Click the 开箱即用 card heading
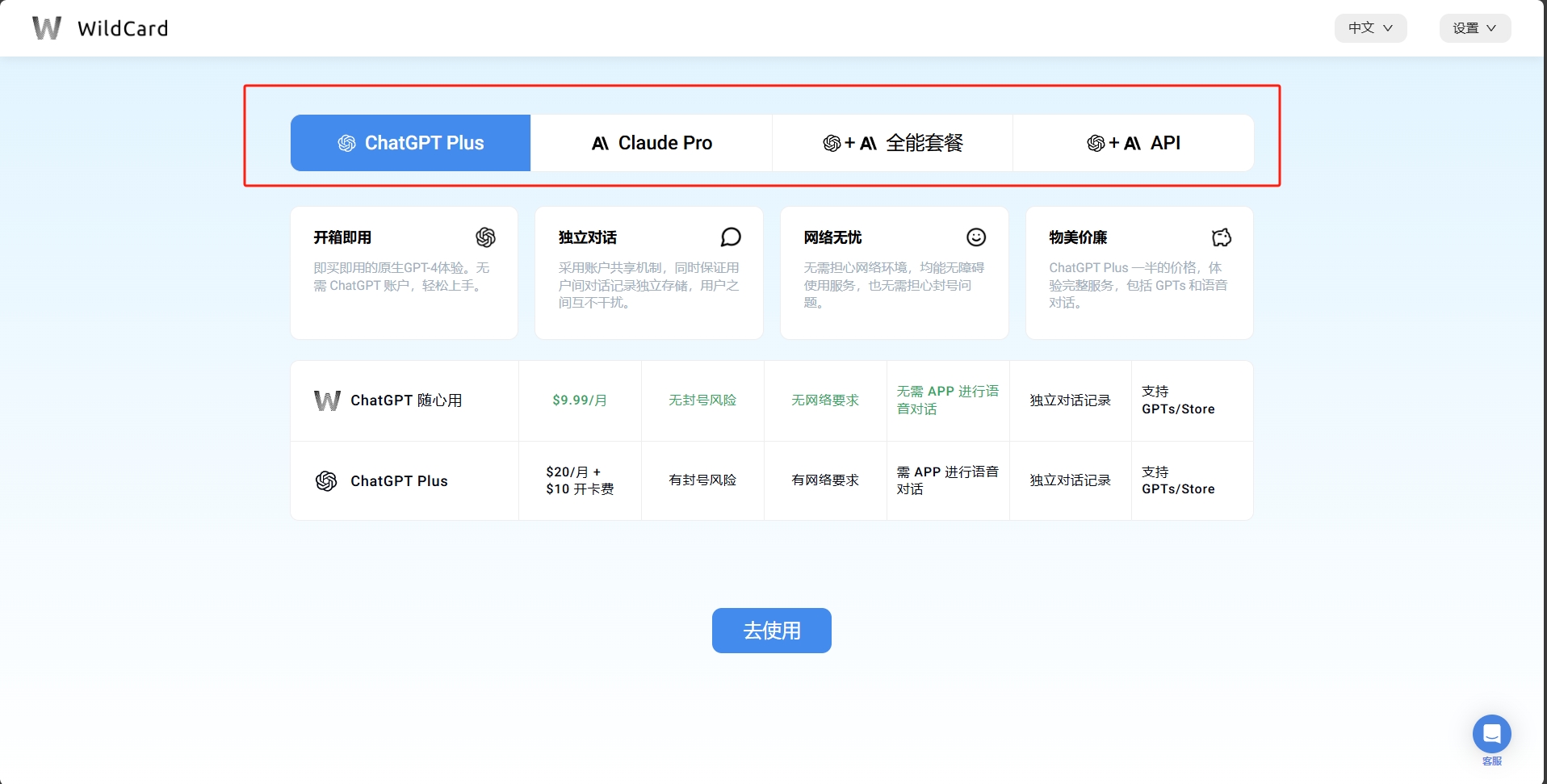Image resolution: width=1547 pixels, height=784 pixels. point(342,237)
